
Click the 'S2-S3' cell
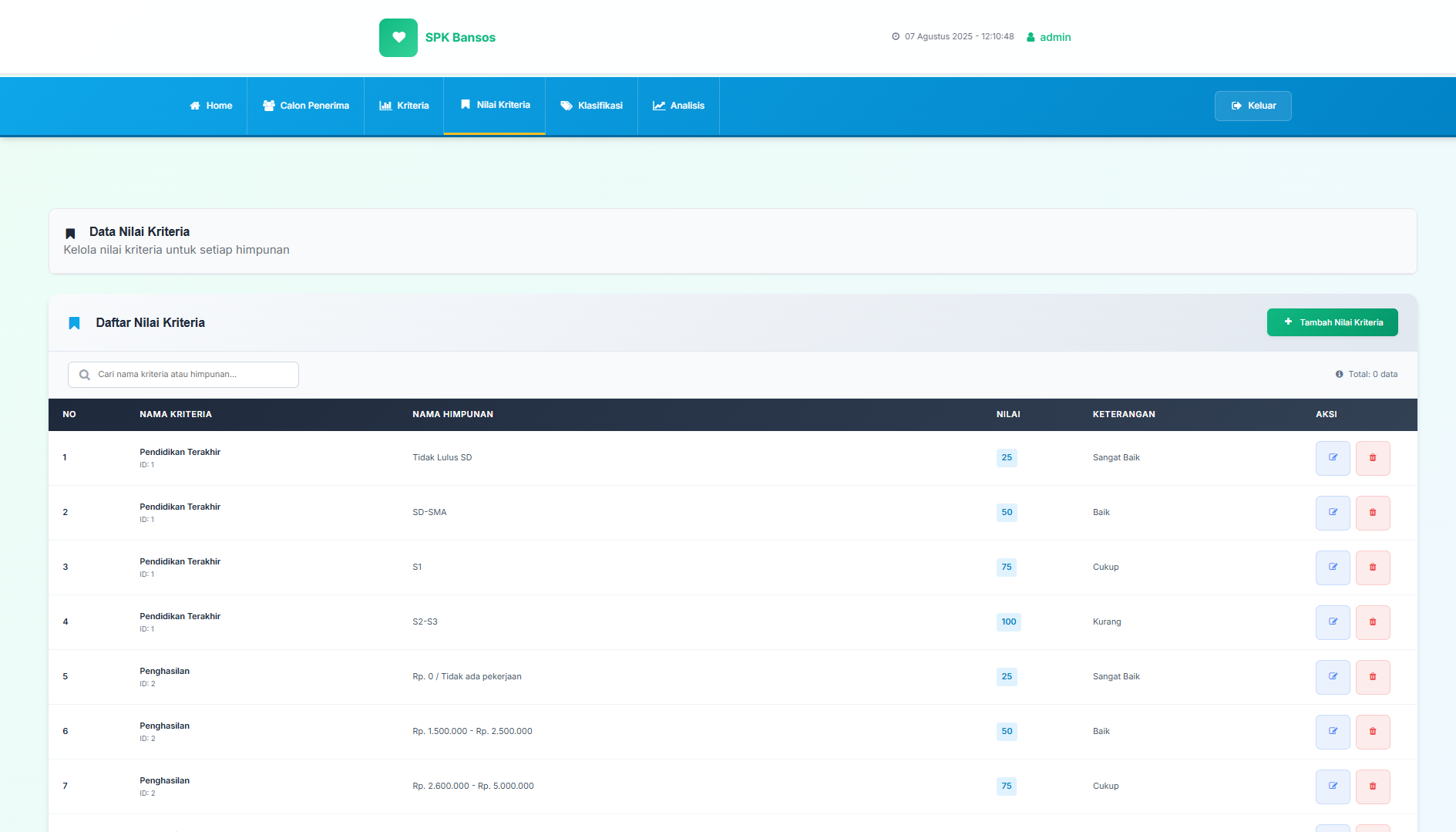pos(425,622)
